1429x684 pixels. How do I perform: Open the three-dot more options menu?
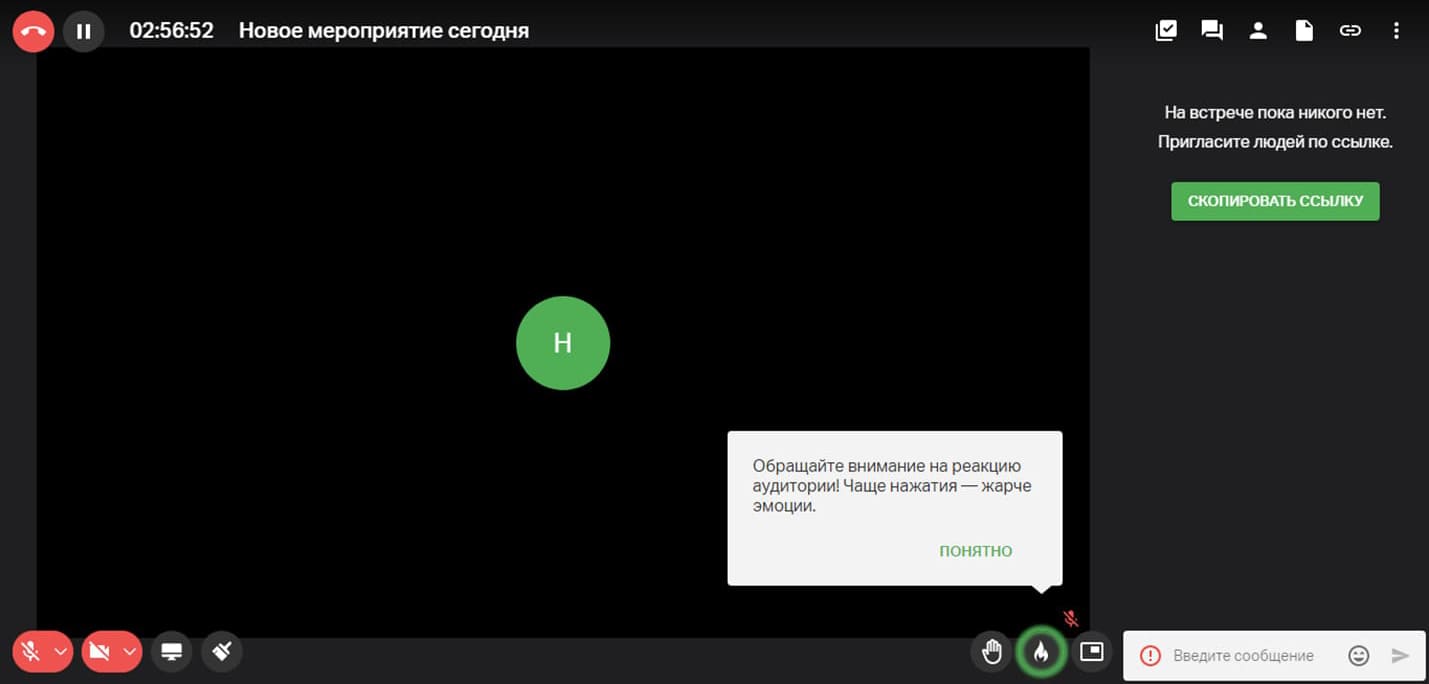[1396, 31]
